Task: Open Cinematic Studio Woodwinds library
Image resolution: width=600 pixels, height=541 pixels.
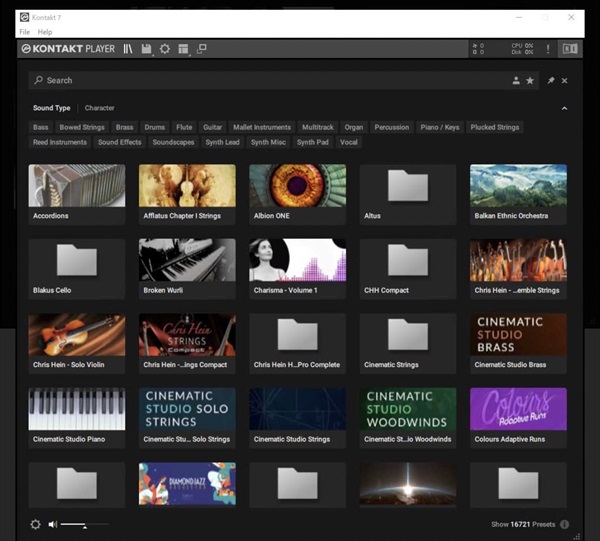Action: 408,418
